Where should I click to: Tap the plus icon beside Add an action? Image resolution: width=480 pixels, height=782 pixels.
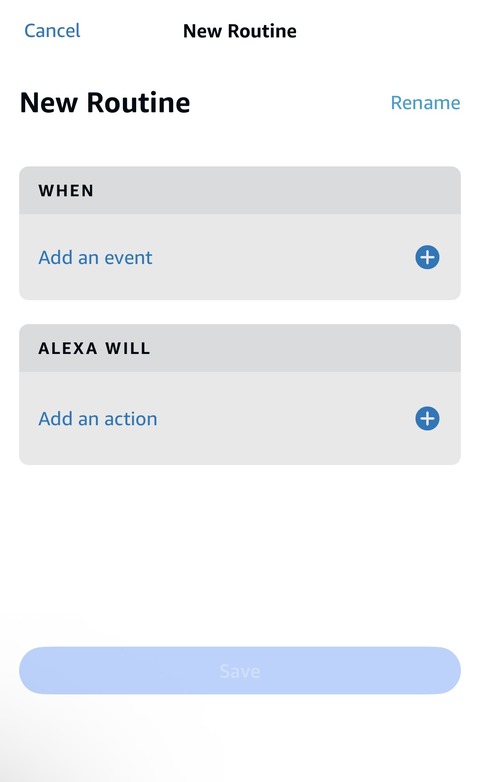[427, 418]
